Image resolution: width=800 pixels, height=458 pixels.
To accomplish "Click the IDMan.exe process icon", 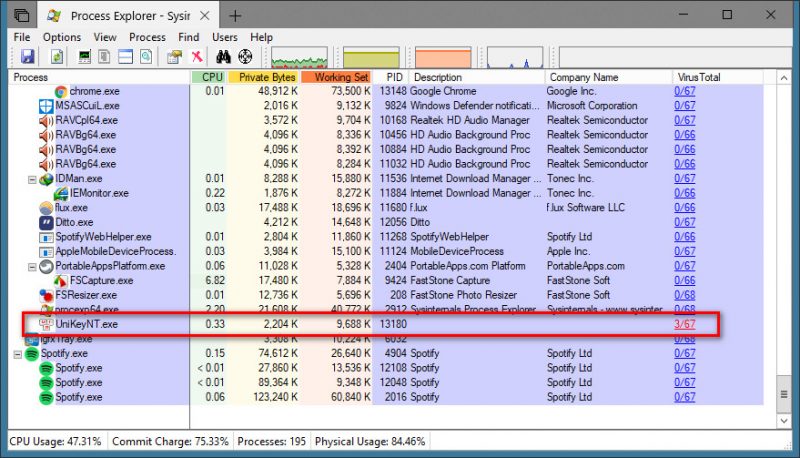I will [46, 179].
